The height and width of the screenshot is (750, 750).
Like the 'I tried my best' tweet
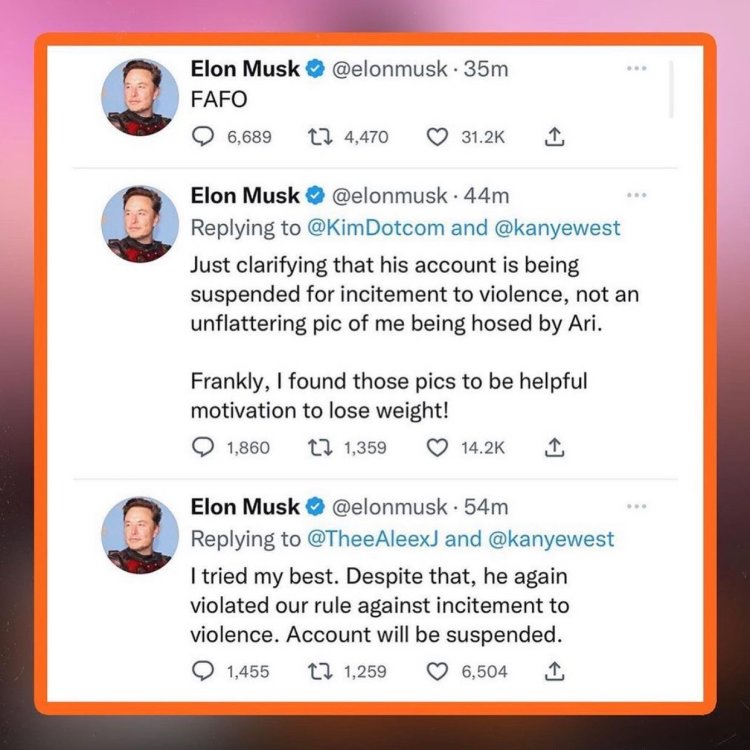tap(437, 671)
